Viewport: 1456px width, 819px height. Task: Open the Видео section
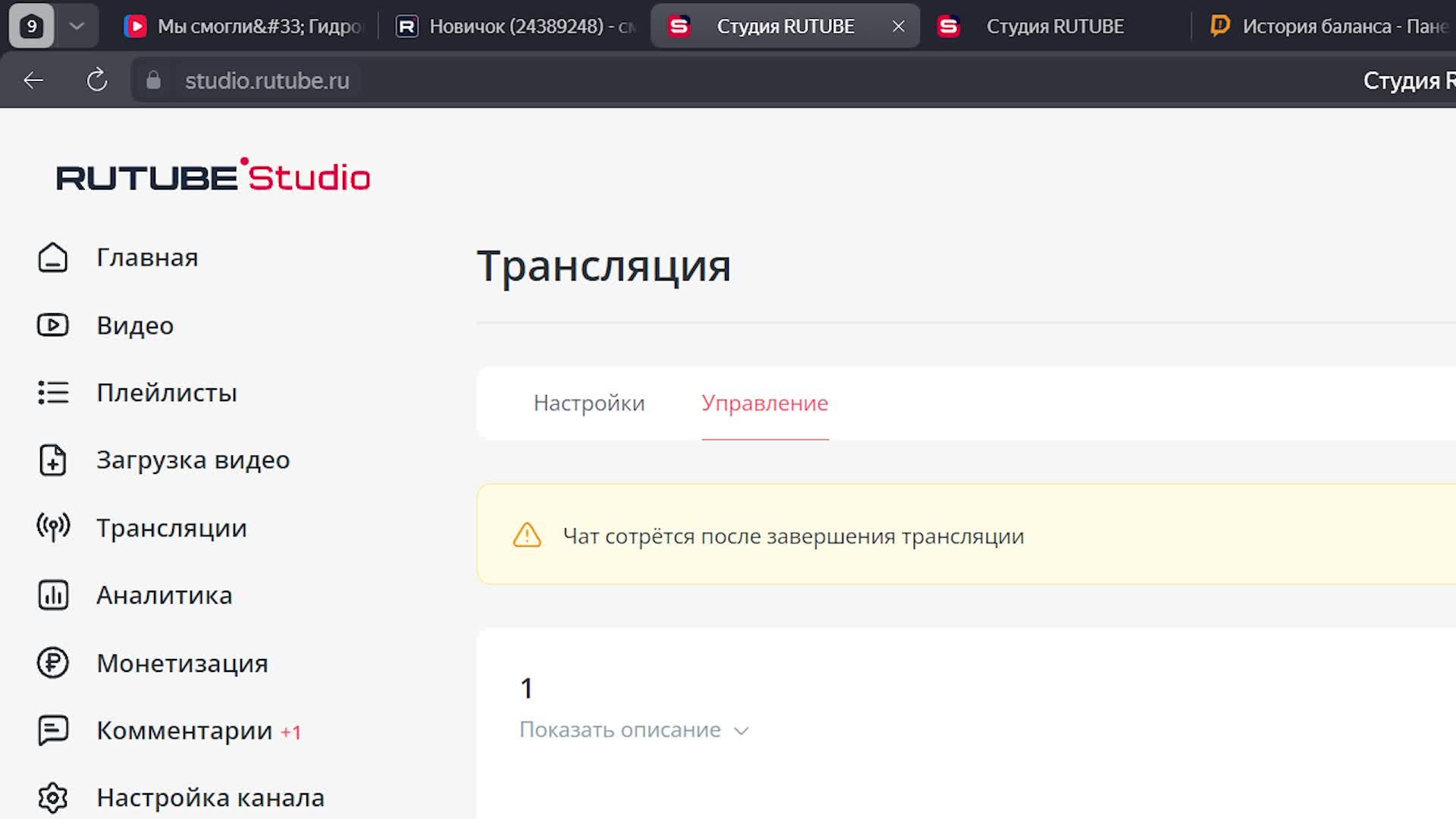[135, 325]
